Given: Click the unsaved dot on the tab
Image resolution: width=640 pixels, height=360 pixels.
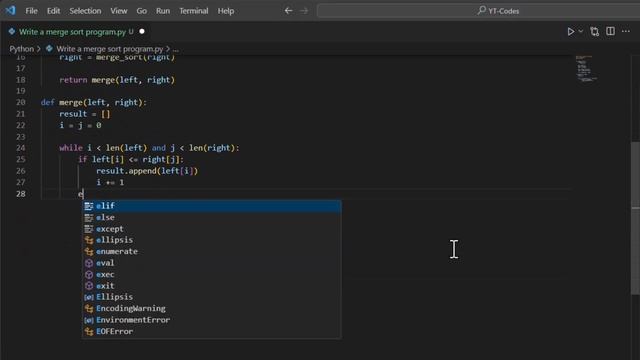Looking at the screenshot, I should pos(142,31).
